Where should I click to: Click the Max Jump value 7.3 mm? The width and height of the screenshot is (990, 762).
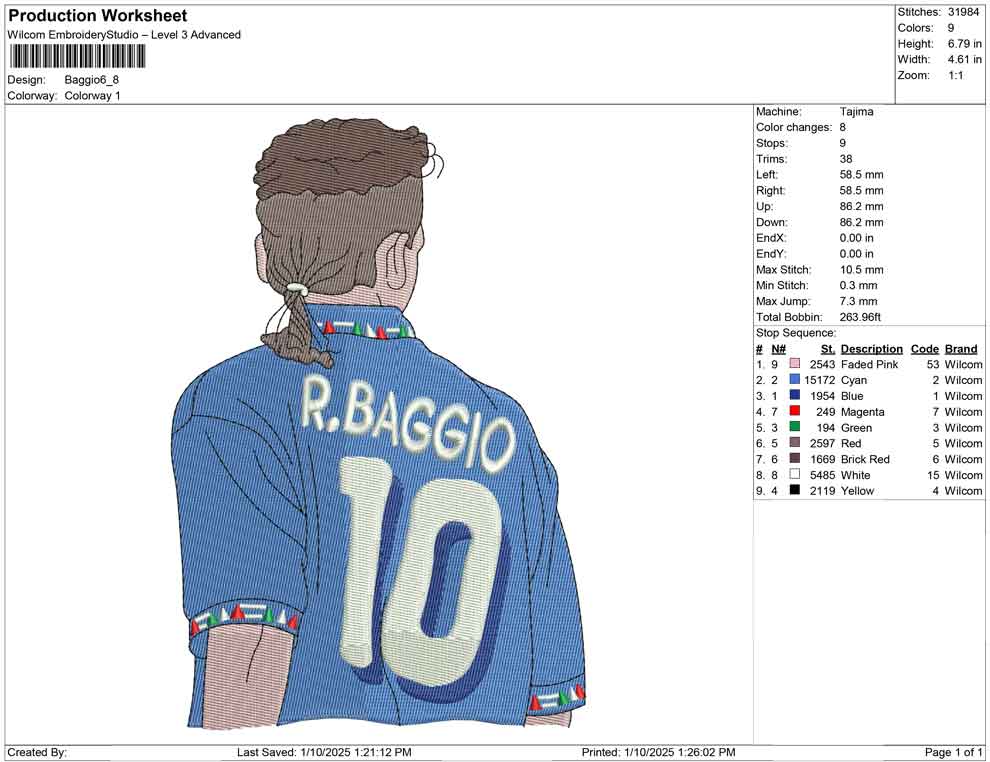point(859,301)
